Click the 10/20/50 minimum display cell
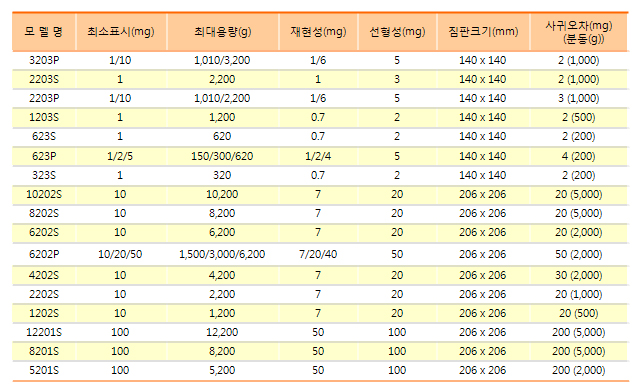This screenshot has height=392, width=640. pos(120,254)
